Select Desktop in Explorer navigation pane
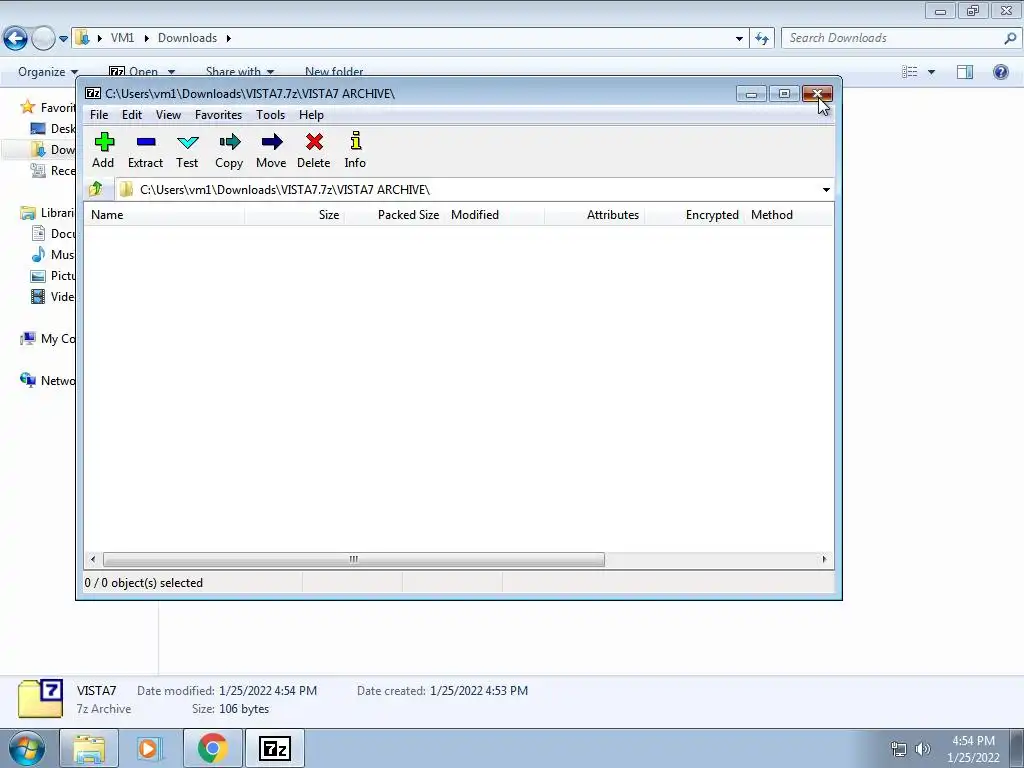Screen dimensions: 1024x768 pos(53,129)
